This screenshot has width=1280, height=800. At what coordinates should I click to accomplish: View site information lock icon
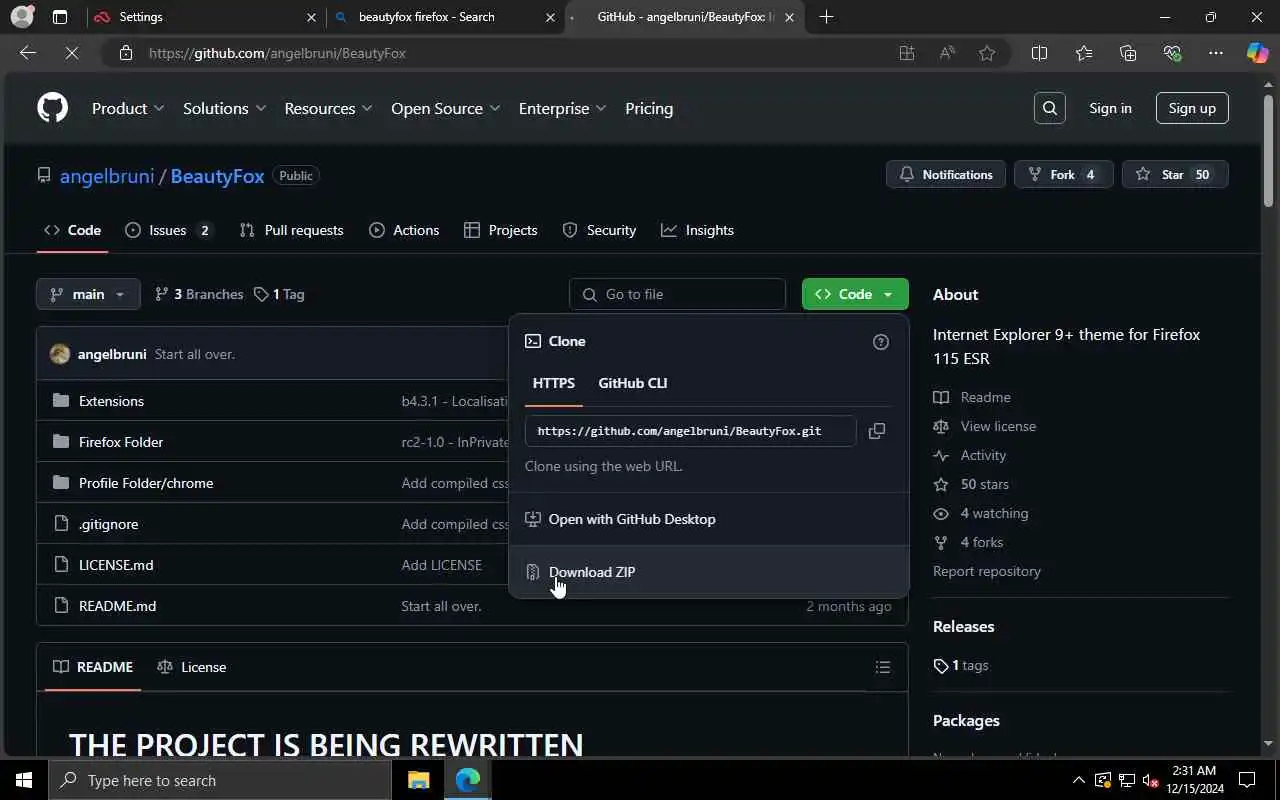coord(126,53)
